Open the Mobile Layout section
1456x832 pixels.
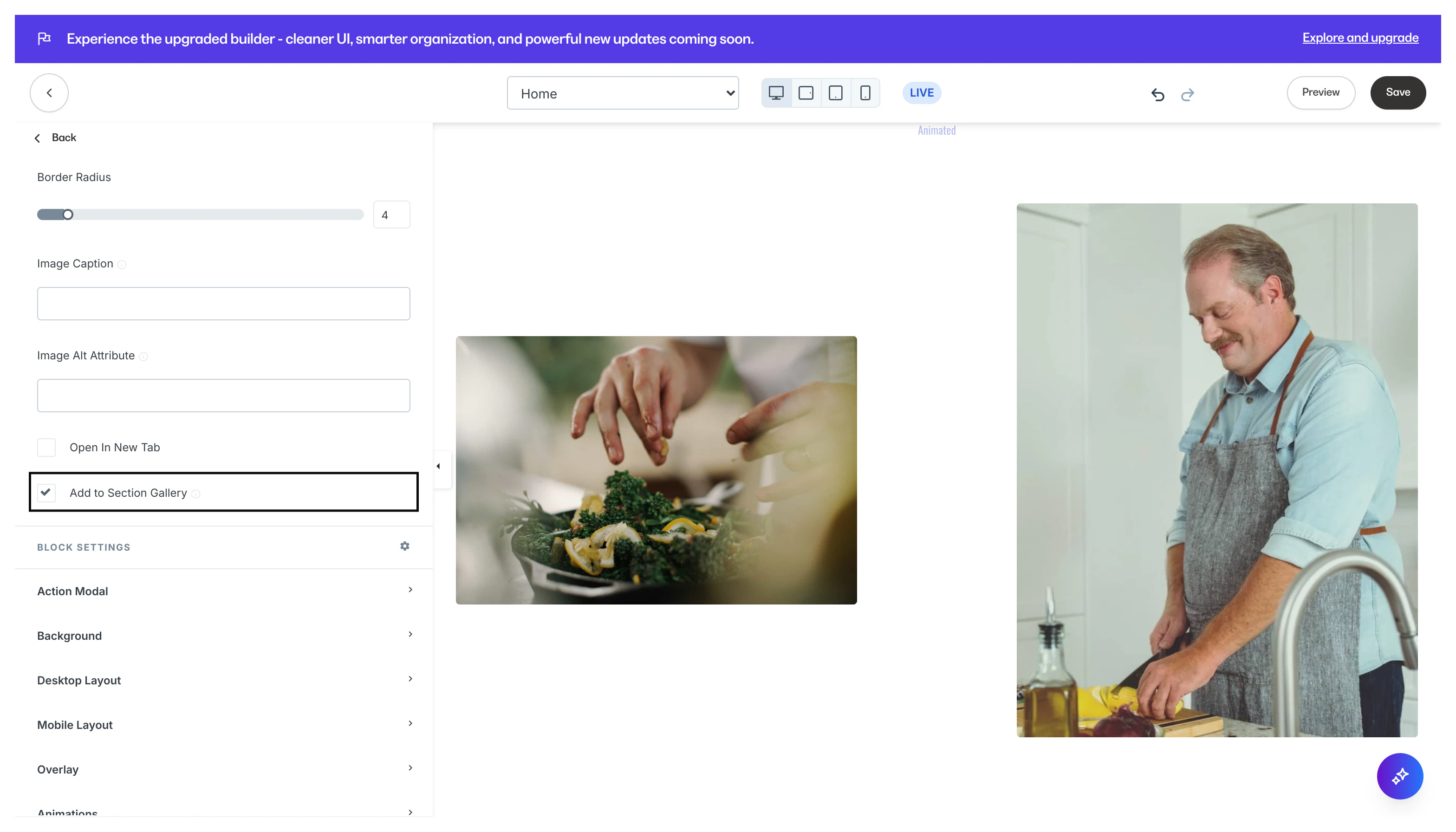pos(223,725)
